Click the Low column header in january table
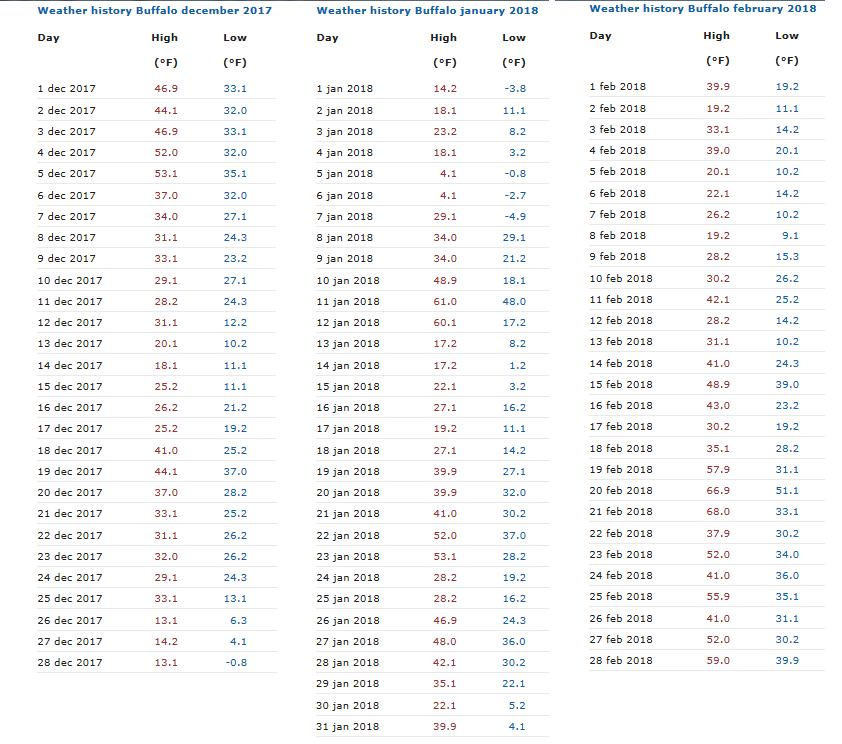This screenshot has width=842, height=744. tap(514, 38)
